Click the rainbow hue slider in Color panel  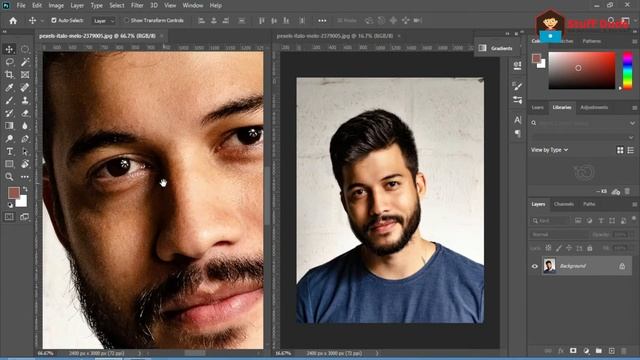click(627, 70)
